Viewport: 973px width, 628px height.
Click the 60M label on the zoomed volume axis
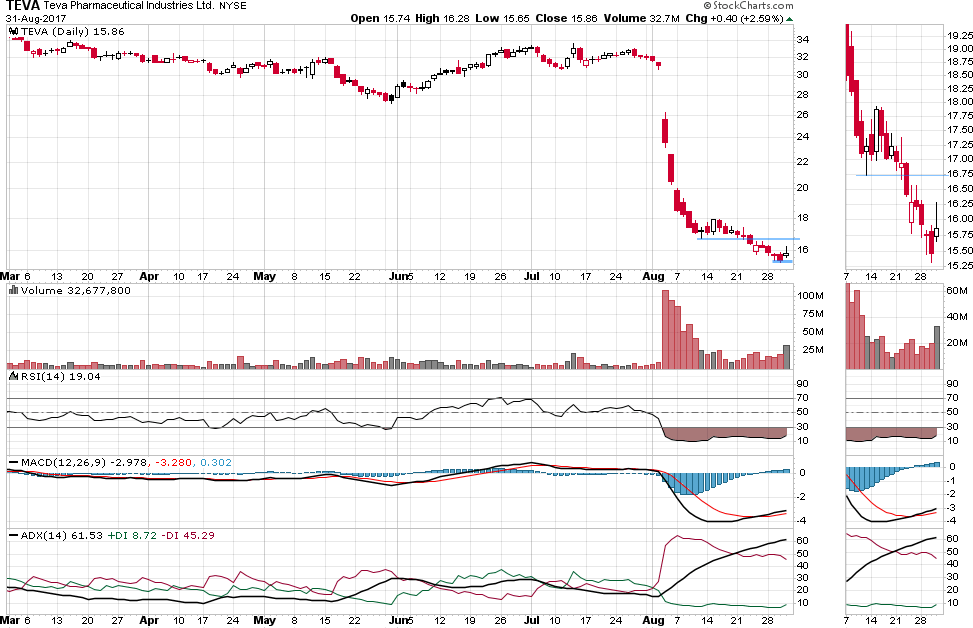[957, 290]
